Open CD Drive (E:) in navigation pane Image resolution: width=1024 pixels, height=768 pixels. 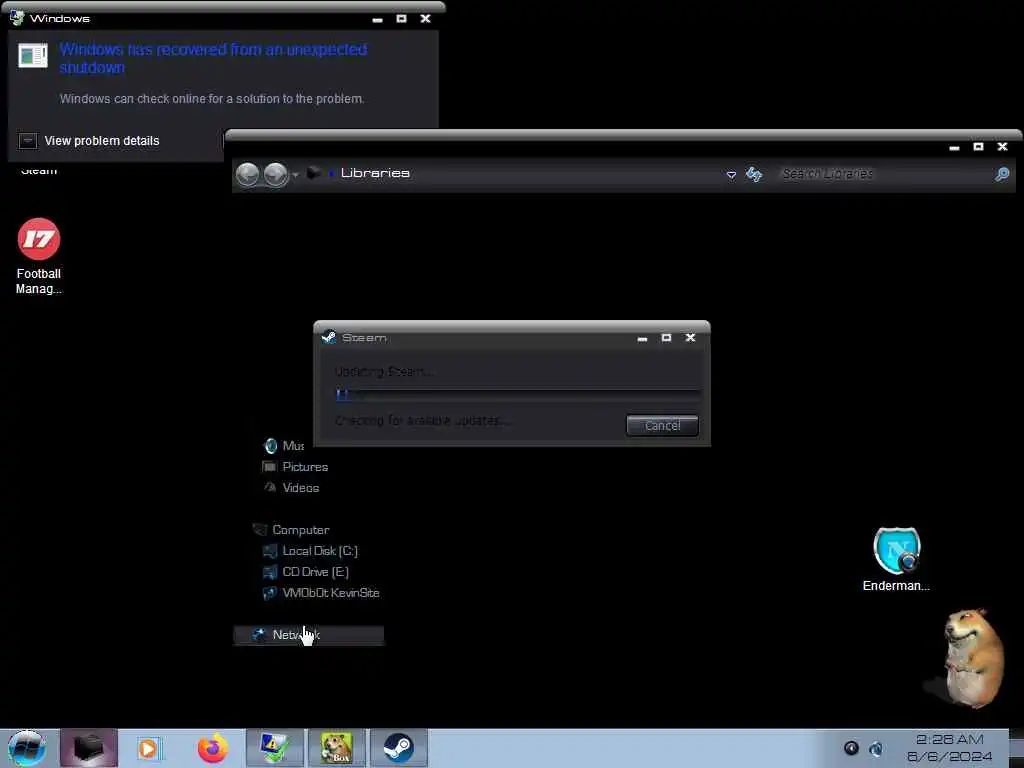tap(306, 572)
